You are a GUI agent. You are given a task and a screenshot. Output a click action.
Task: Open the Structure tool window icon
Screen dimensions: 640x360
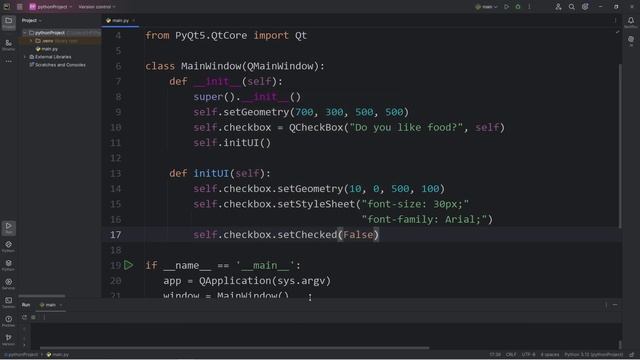tap(9, 45)
